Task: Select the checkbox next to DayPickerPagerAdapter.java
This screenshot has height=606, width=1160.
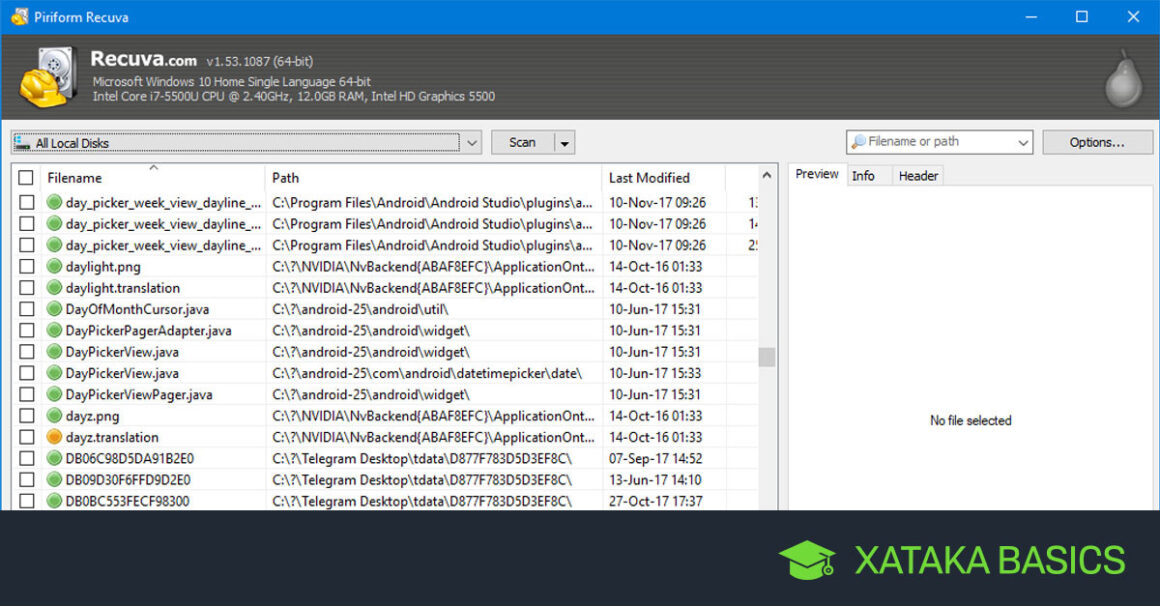Action: click(27, 331)
